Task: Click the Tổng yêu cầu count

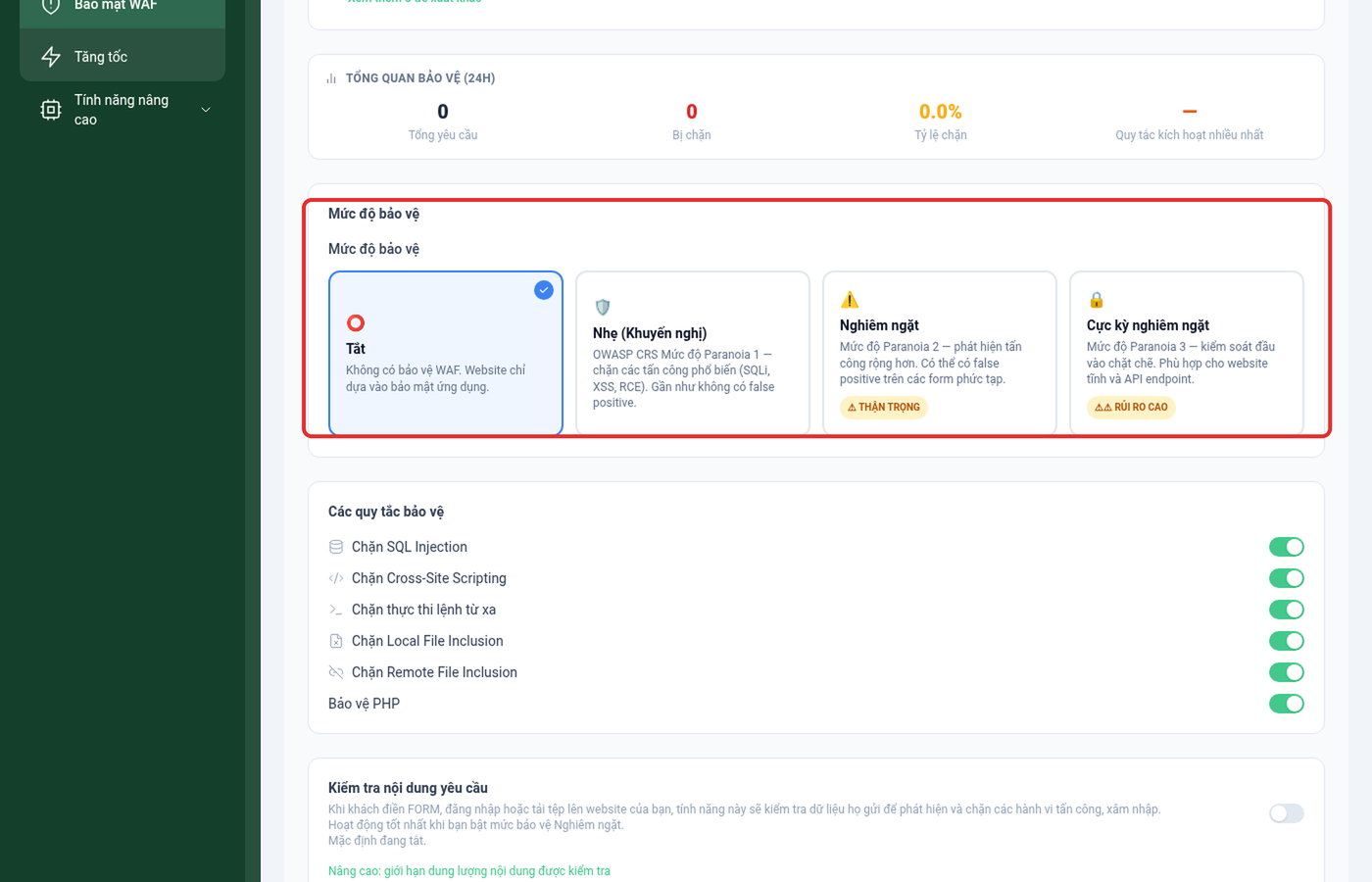Action: coord(443,112)
